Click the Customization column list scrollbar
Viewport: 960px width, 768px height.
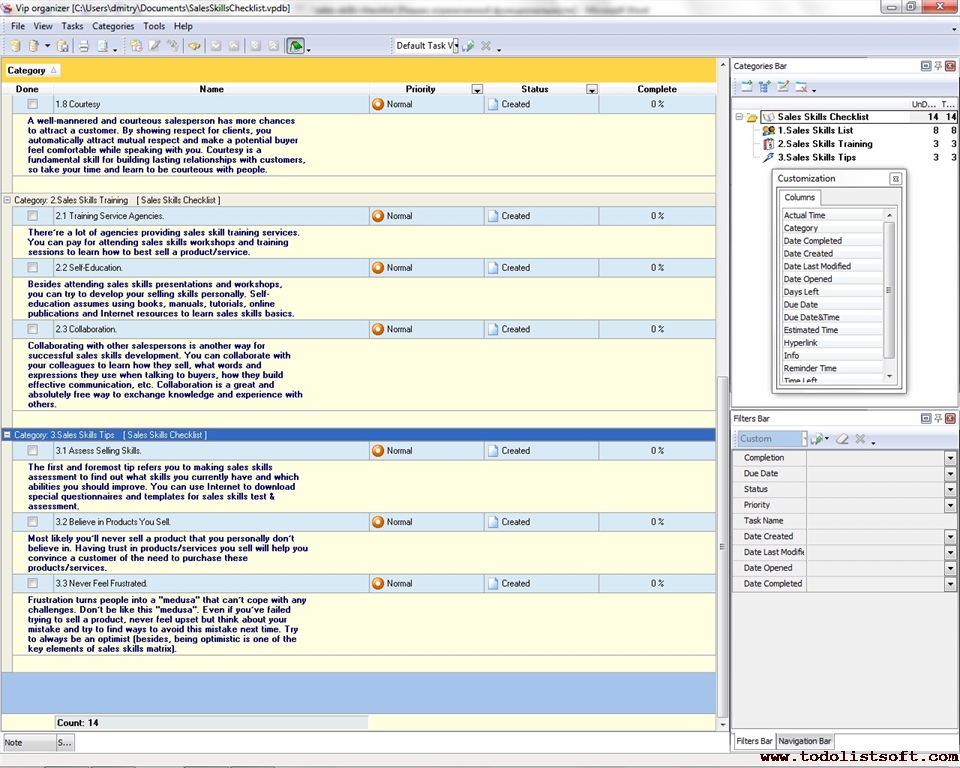889,290
